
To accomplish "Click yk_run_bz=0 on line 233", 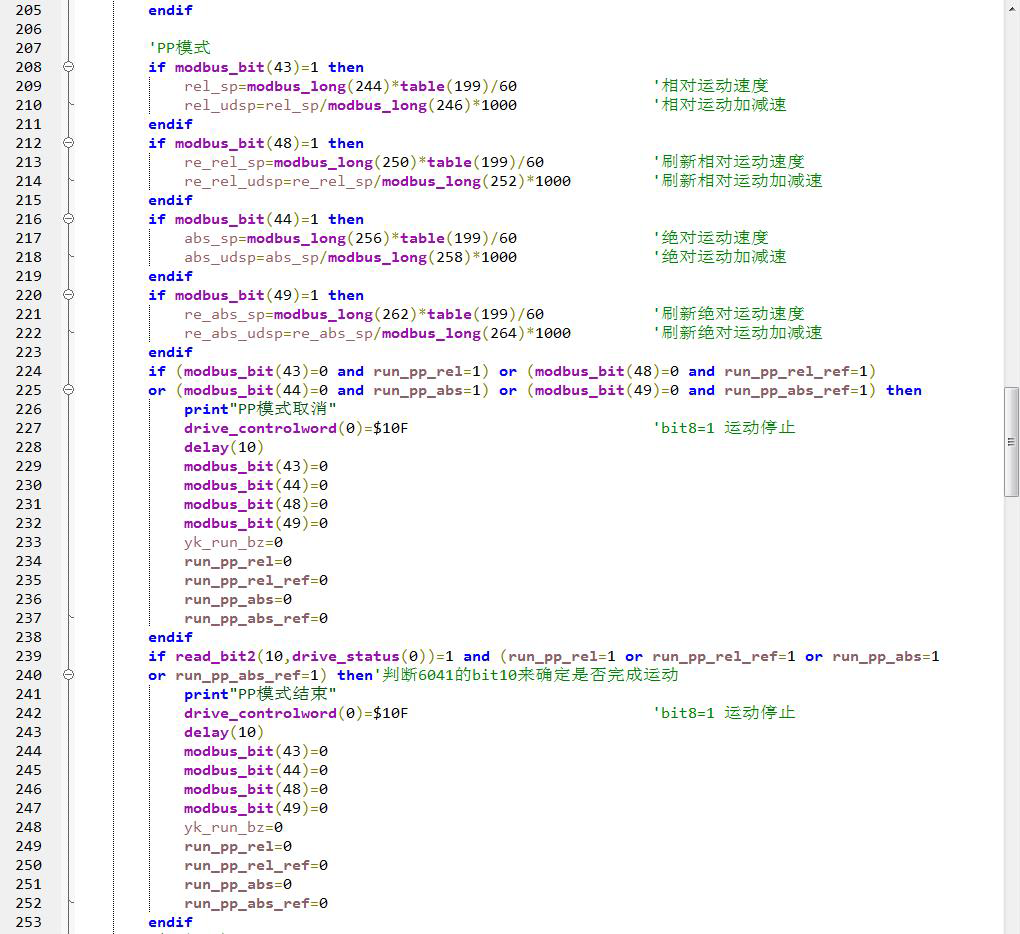I will tap(233, 542).
